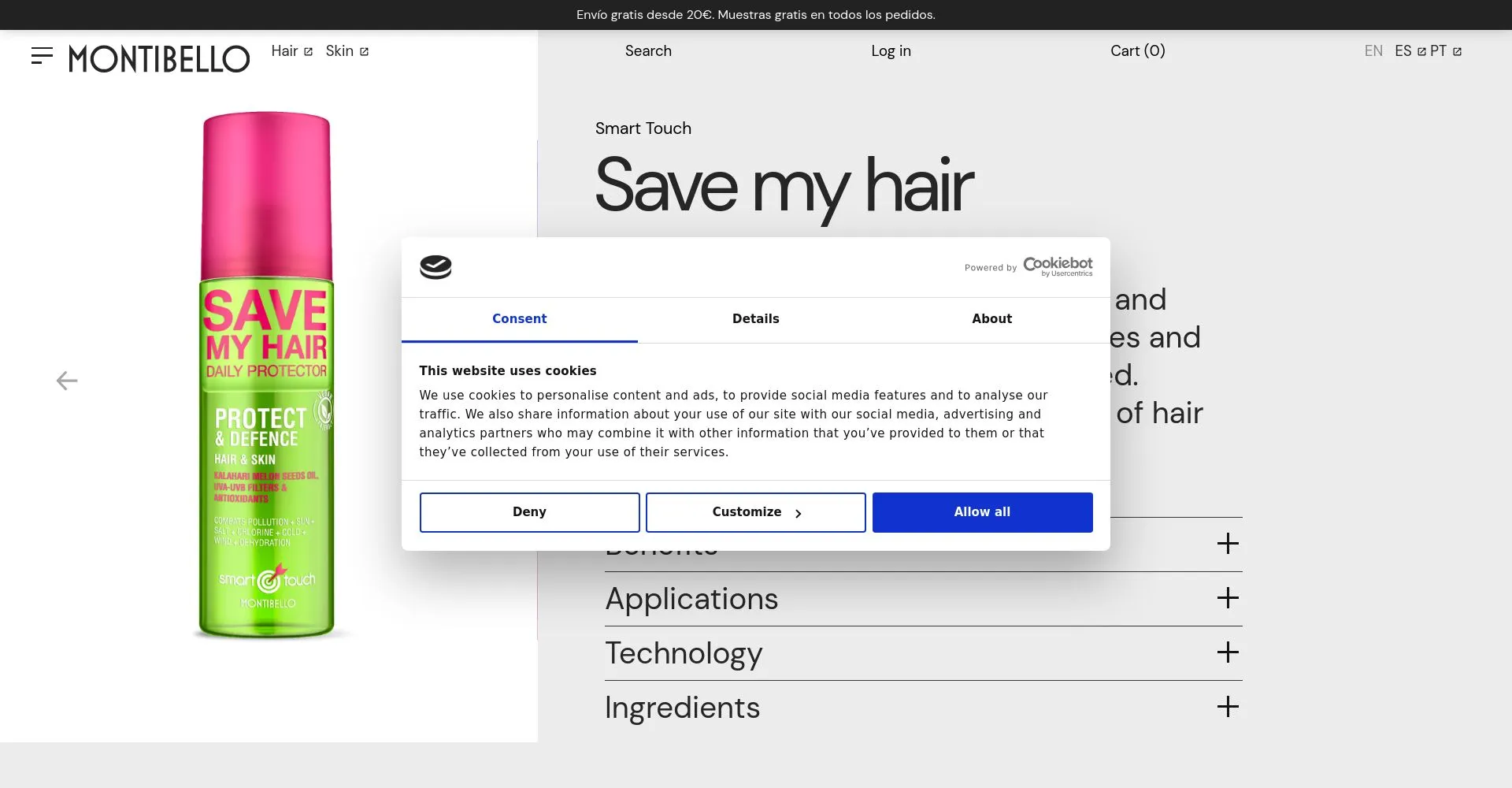Go to Log in

click(x=891, y=51)
